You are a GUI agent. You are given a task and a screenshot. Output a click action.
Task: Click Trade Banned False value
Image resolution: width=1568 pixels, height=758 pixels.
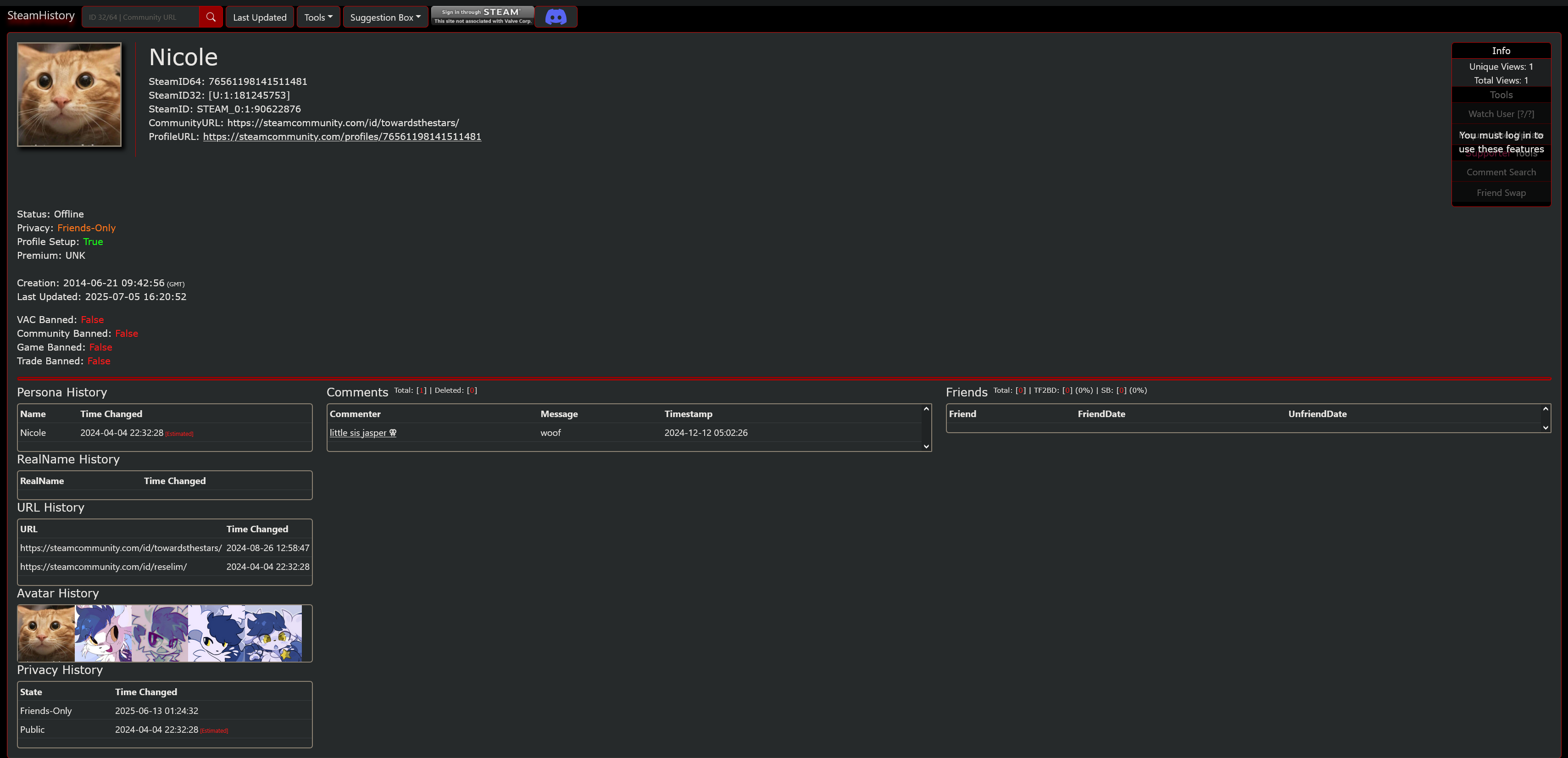pyautogui.click(x=99, y=361)
